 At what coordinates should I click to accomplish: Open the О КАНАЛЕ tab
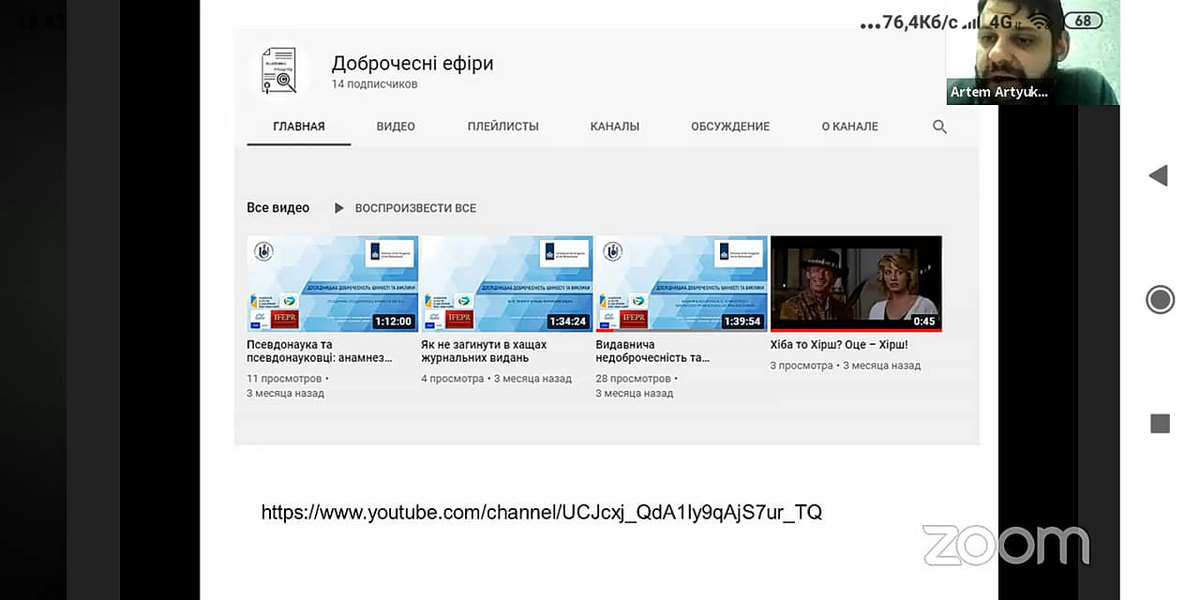pos(850,127)
